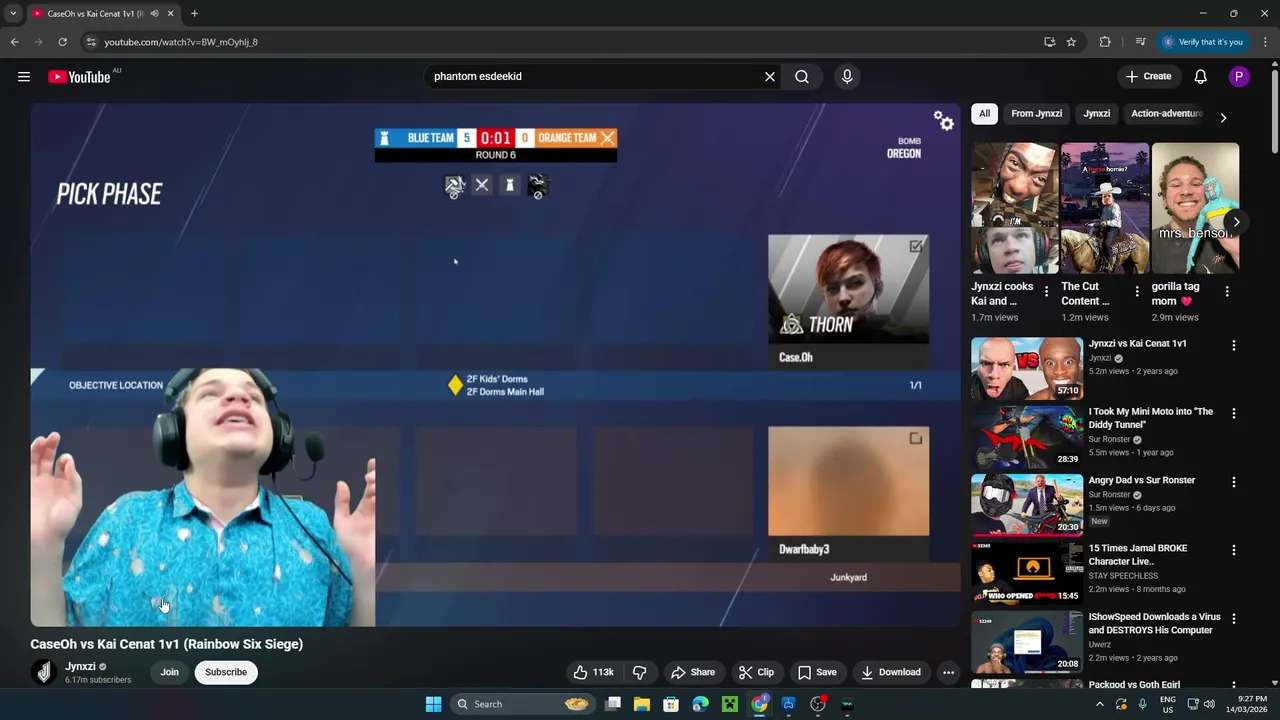The height and width of the screenshot is (720, 1280).
Task: Open I Took My Mini Moto thumbnail
Action: (1027, 437)
